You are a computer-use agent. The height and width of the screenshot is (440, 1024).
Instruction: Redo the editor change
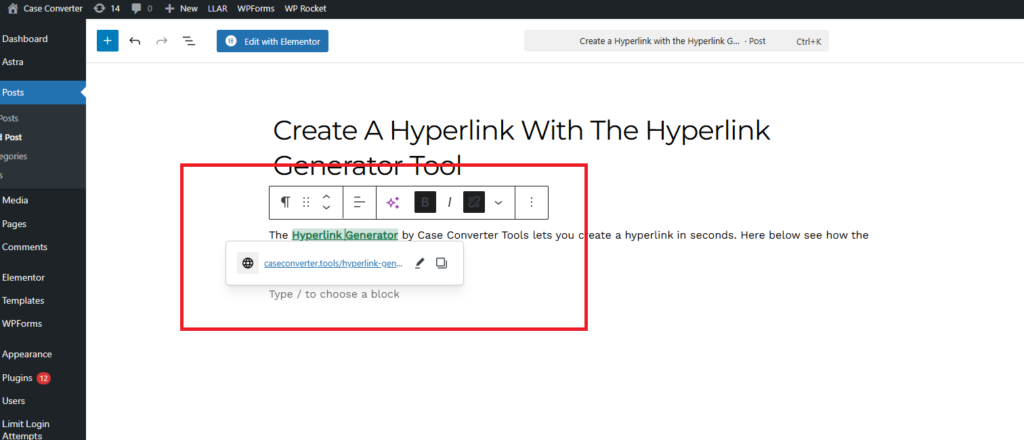(x=161, y=40)
